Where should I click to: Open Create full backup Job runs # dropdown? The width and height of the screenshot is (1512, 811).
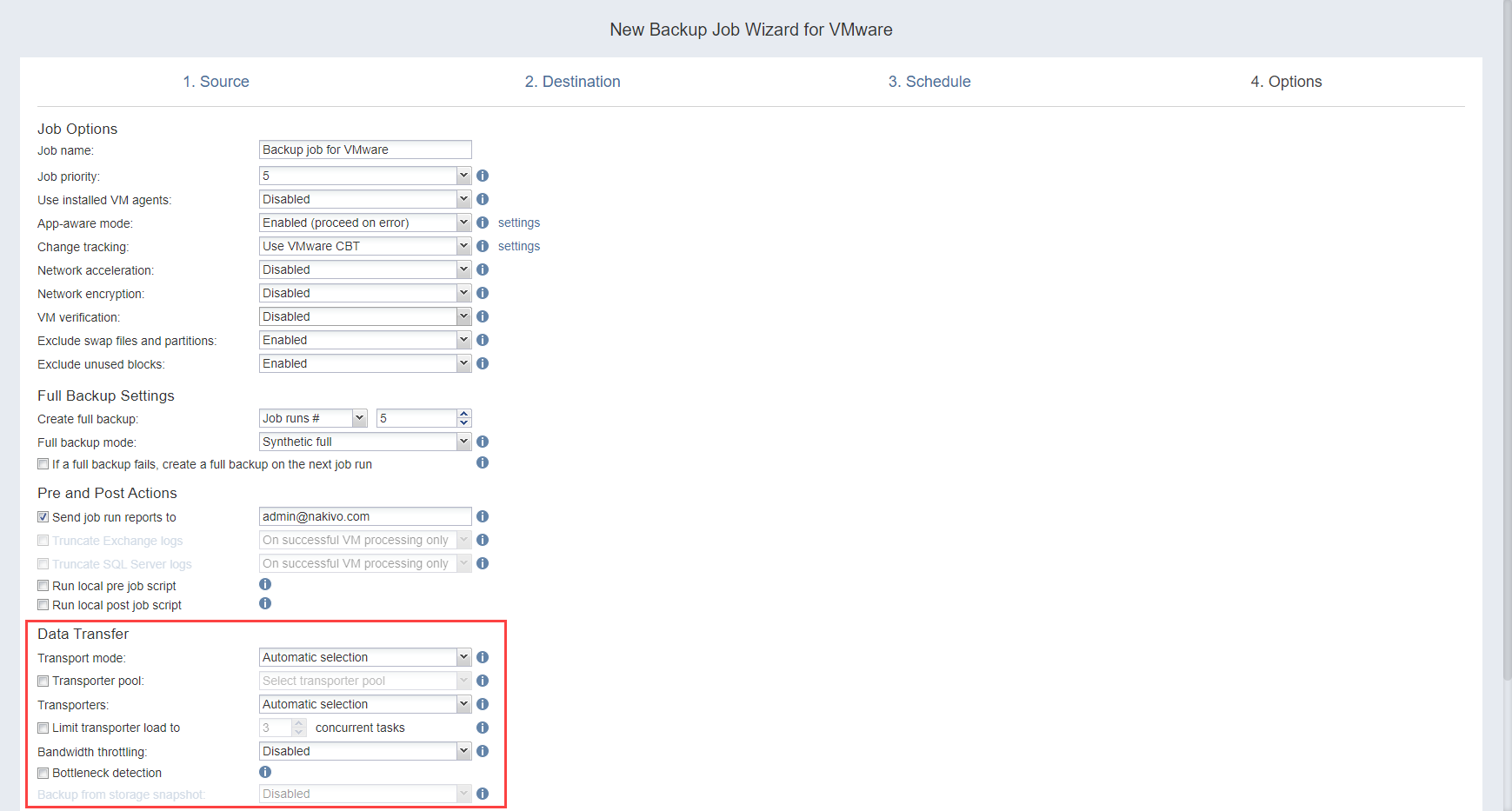click(313, 418)
